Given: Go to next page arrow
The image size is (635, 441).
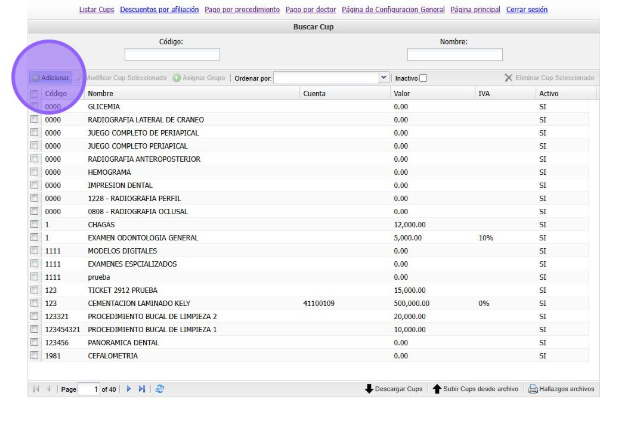Looking at the screenshot, I should pos(128,388).
